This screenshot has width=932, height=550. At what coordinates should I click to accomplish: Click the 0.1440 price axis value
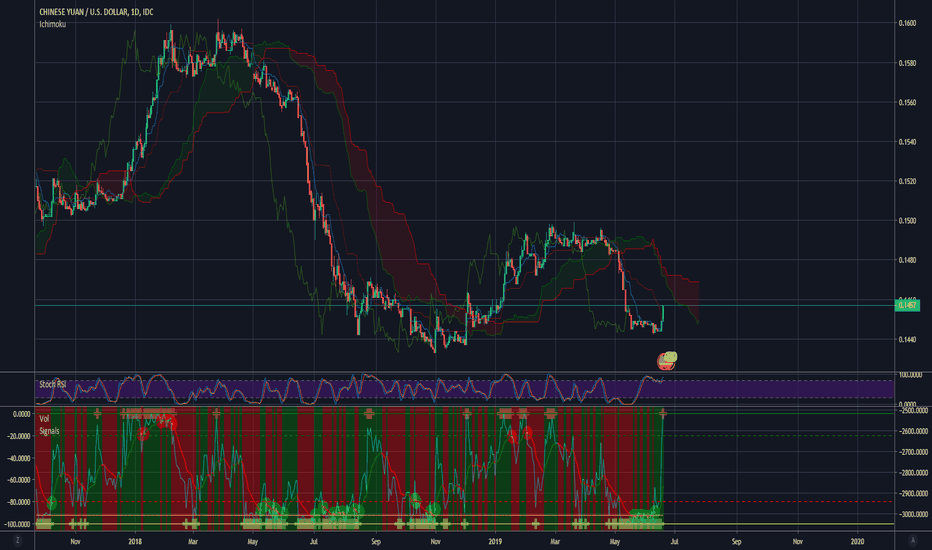pos(907,340)
